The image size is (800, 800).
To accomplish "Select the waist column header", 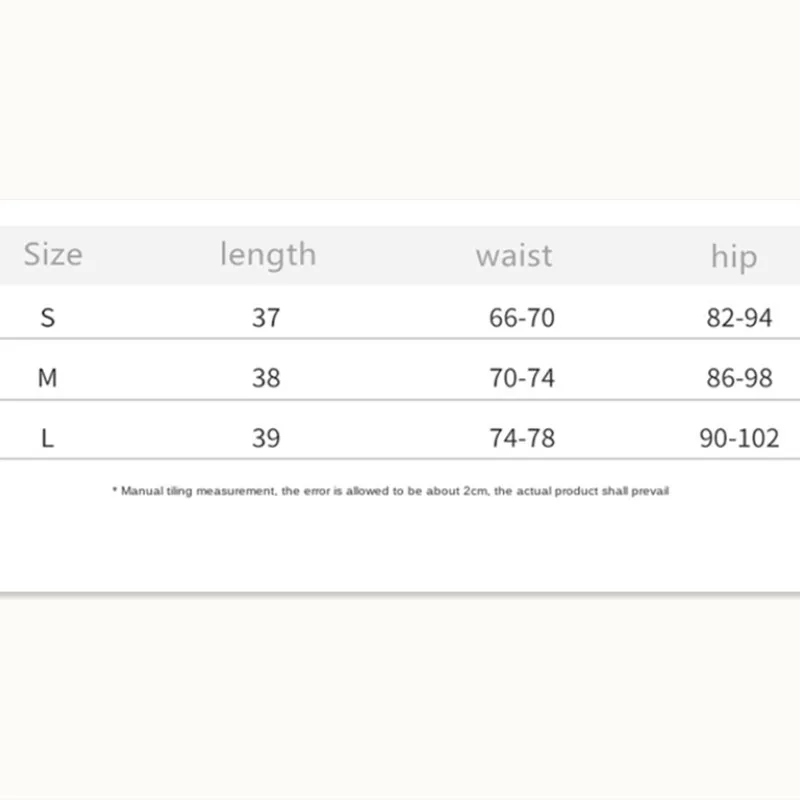I will (513, 255).
